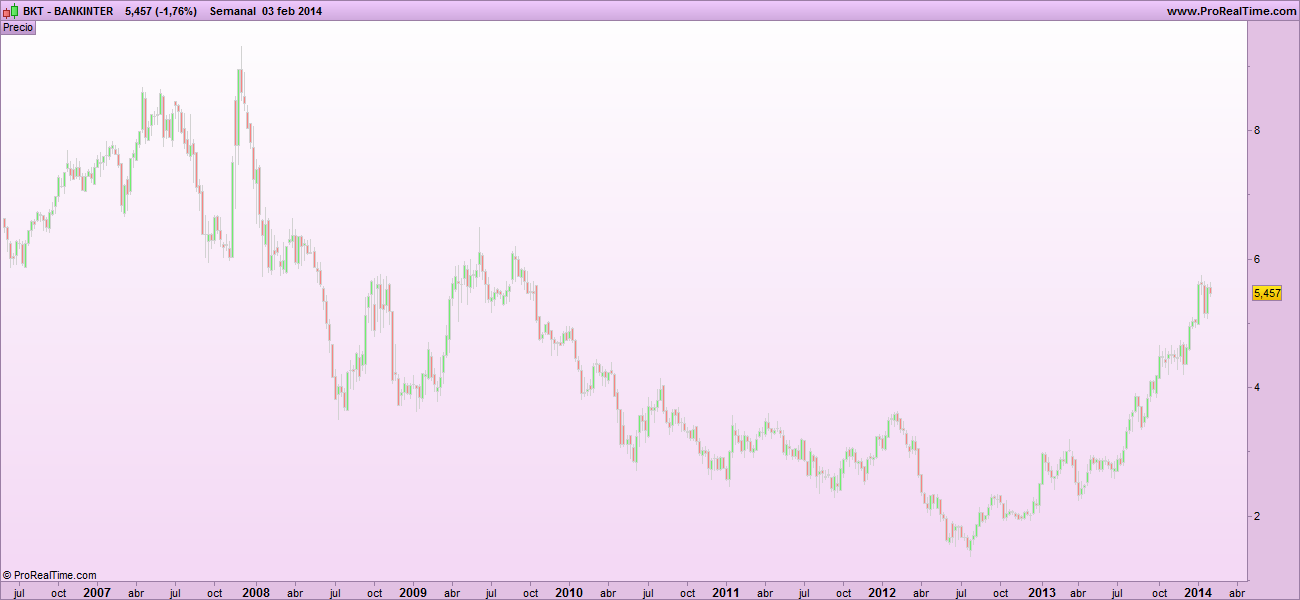Click the 6 level on price axis

(x=1257, y=259)
